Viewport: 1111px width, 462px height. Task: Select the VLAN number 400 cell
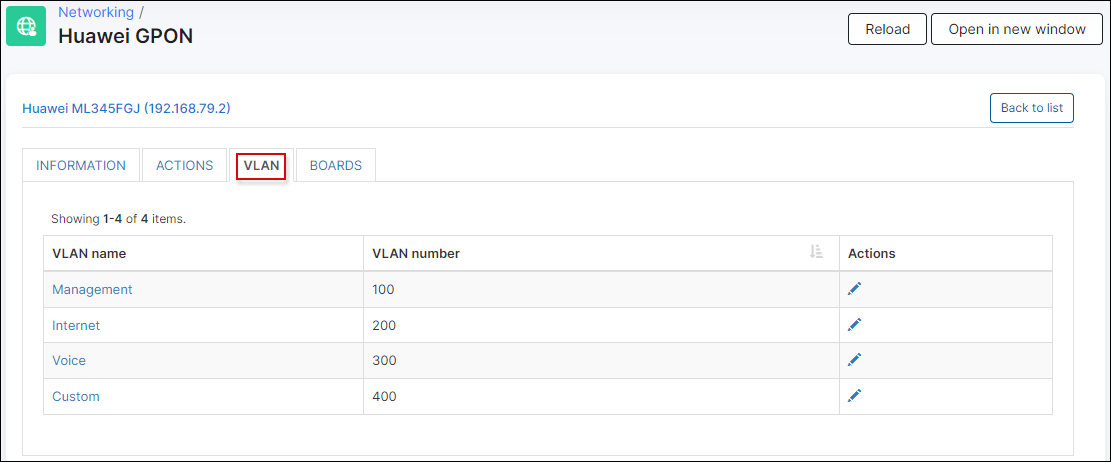tap(601, 396)
